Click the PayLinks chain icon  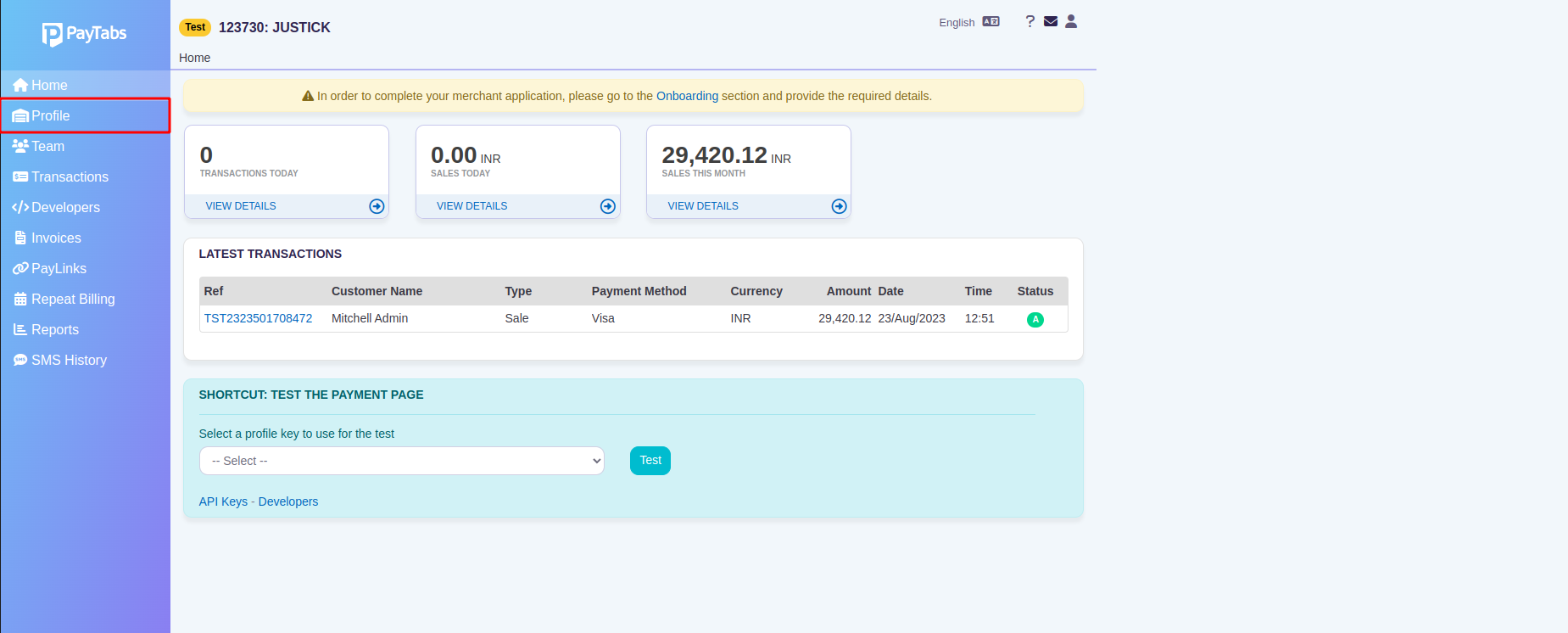20,268
